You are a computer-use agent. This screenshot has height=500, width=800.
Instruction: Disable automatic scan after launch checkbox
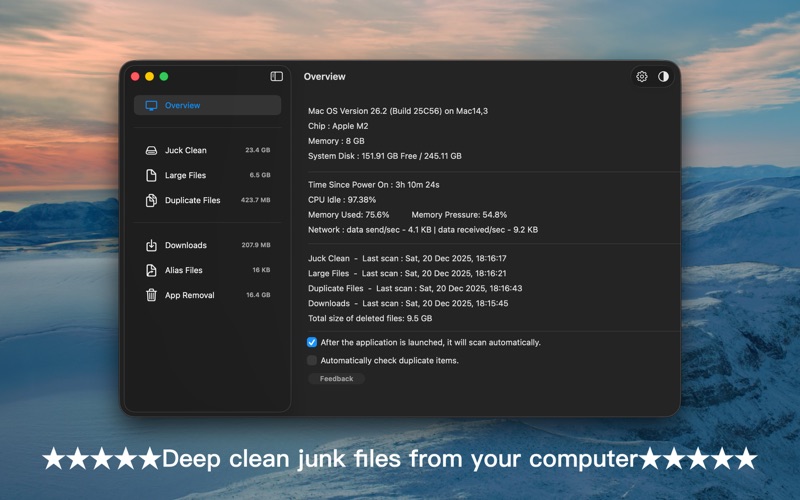312,342
